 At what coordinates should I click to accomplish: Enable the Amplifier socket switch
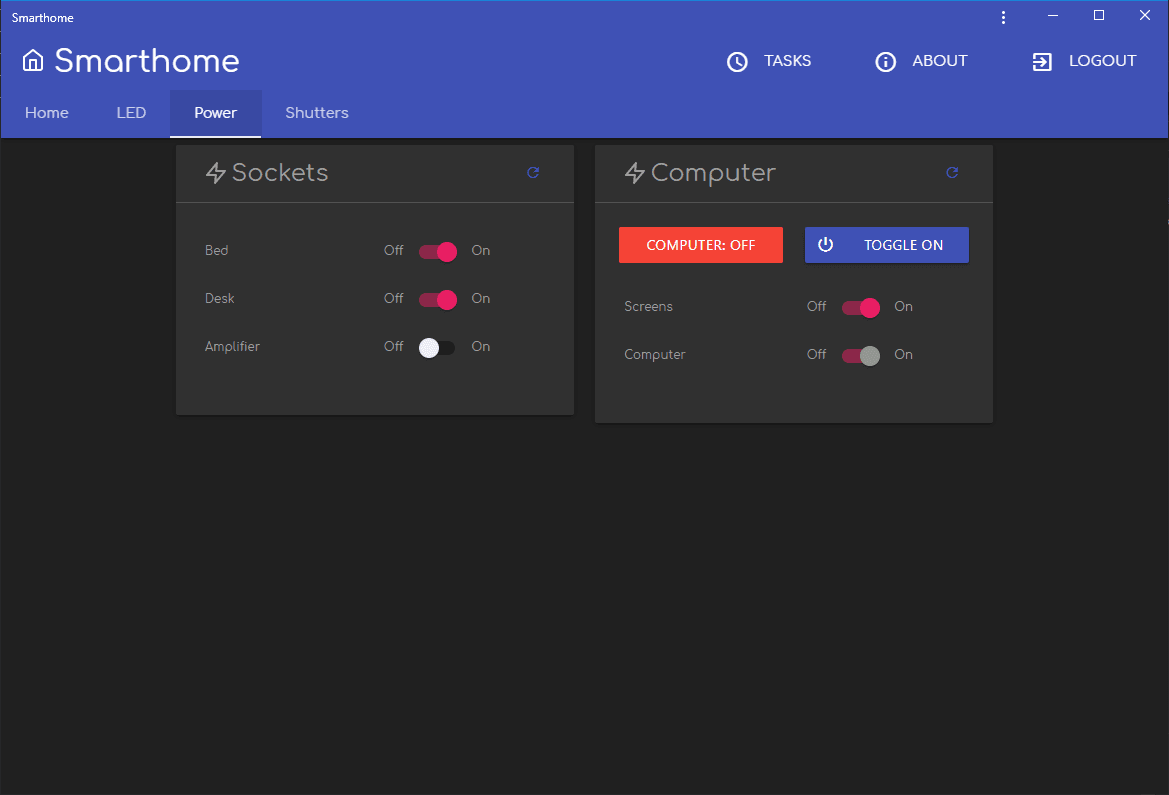click(x=437, y=348)
